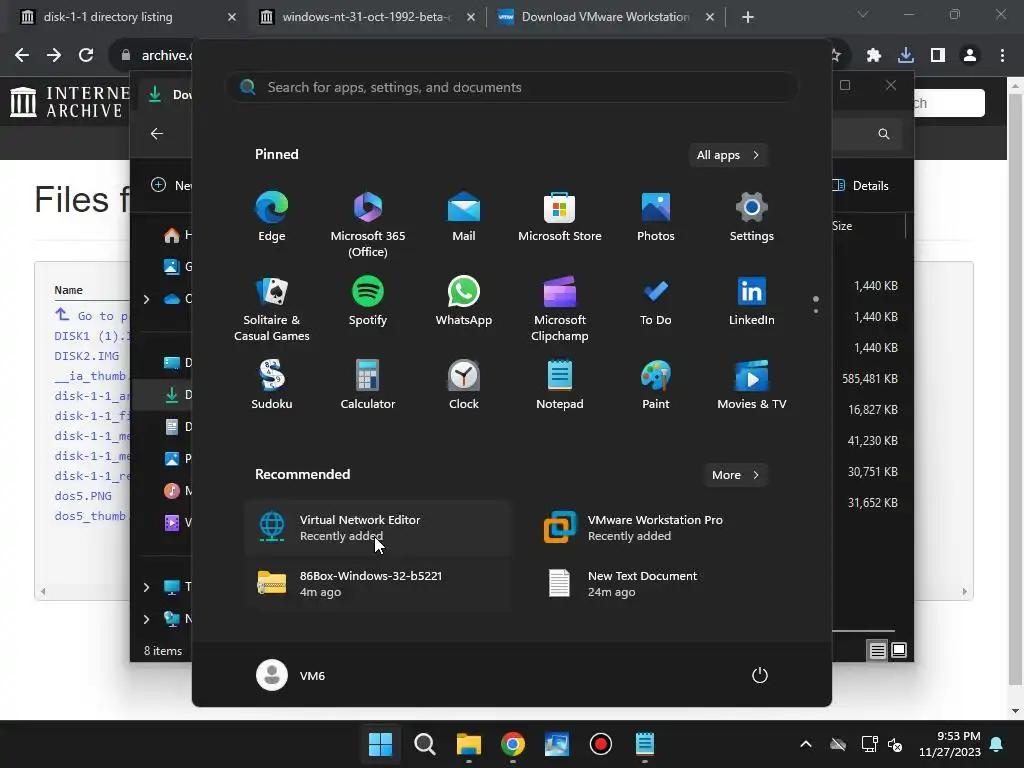Open the Paint app
The height and width of the screenshot is (768, 1024).
pyautogui.click(x=656, y=385)
